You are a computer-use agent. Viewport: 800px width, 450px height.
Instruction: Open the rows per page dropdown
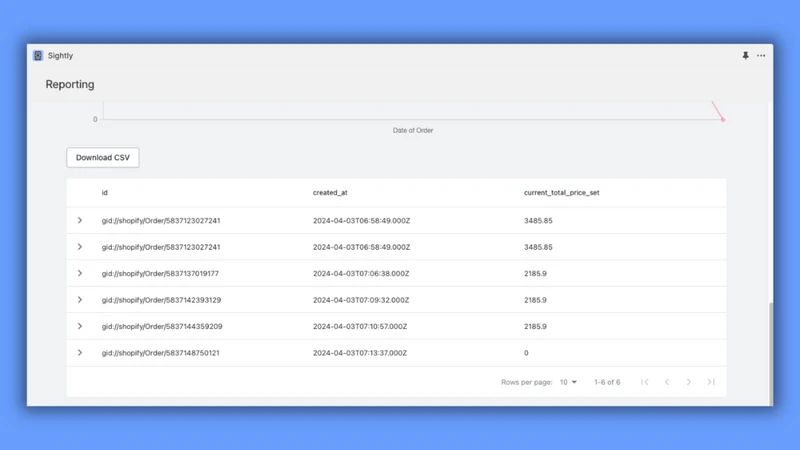point(568,382)
